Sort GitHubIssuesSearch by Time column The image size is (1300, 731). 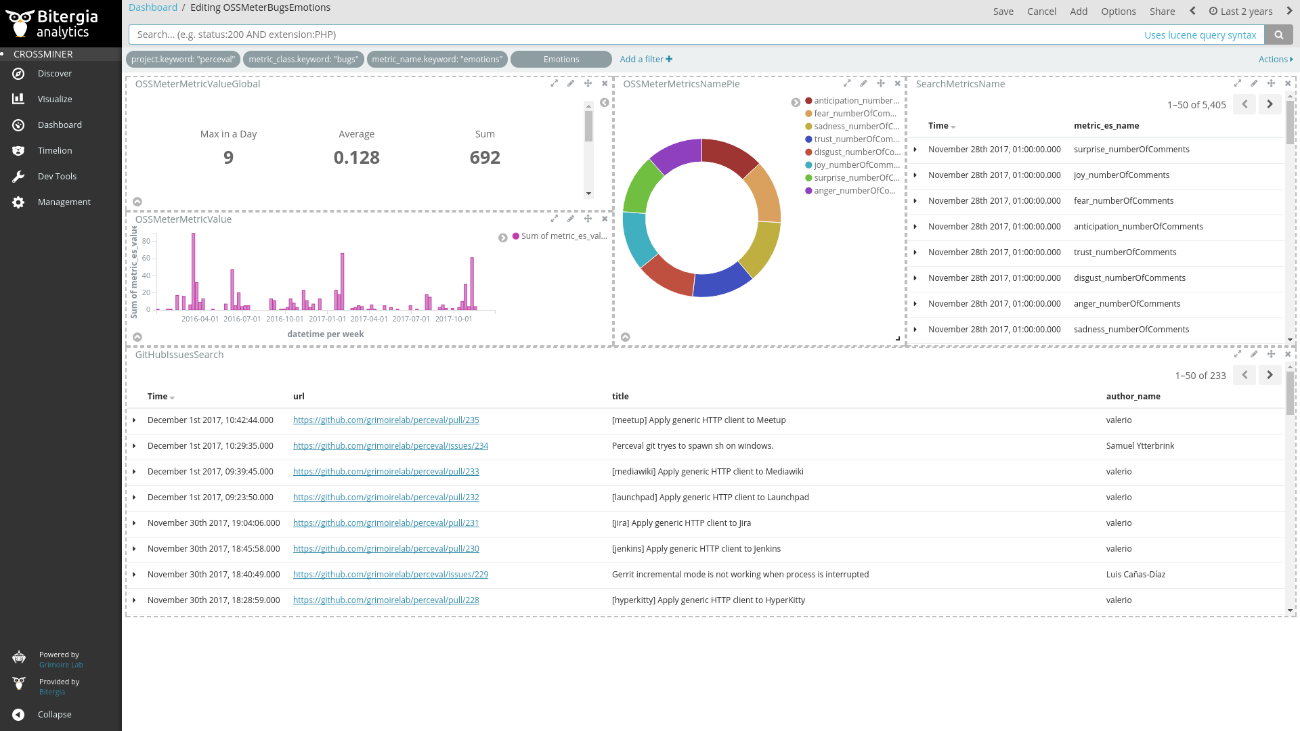(x=160, y=397)
